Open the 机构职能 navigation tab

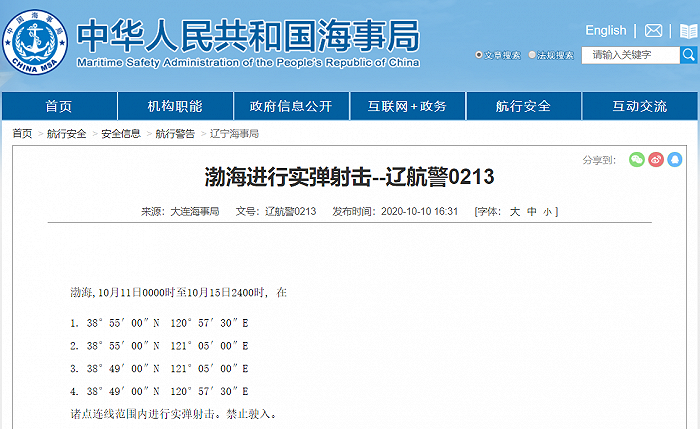[x=175, y=106]
